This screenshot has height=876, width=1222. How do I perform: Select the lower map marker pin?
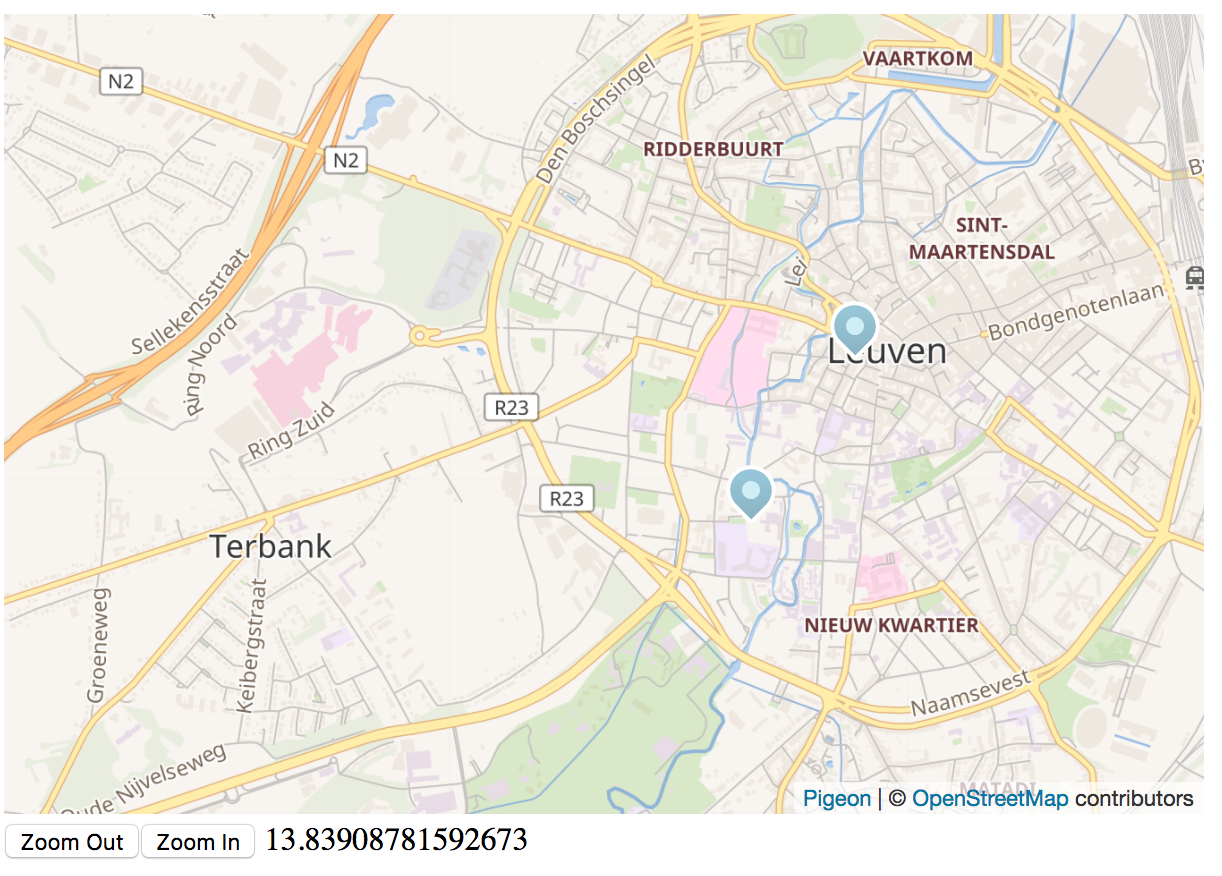(x=751, y=492)
